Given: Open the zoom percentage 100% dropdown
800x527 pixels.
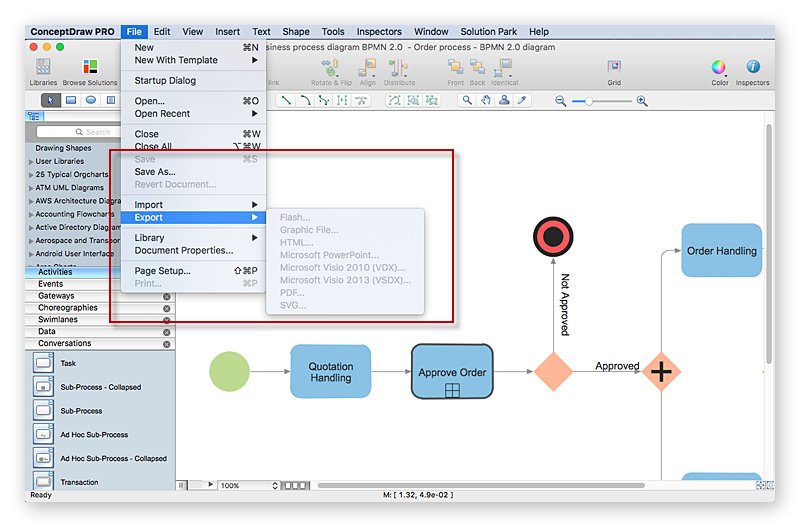Looking at the screenshot, I should click(x=249, y=485).
